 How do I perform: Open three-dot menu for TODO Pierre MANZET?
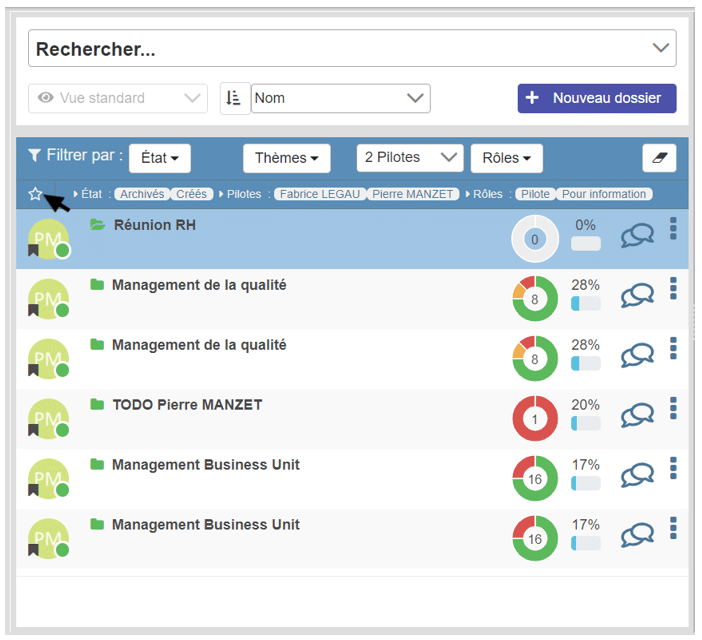pyautogui.click(x=673, y=409)
